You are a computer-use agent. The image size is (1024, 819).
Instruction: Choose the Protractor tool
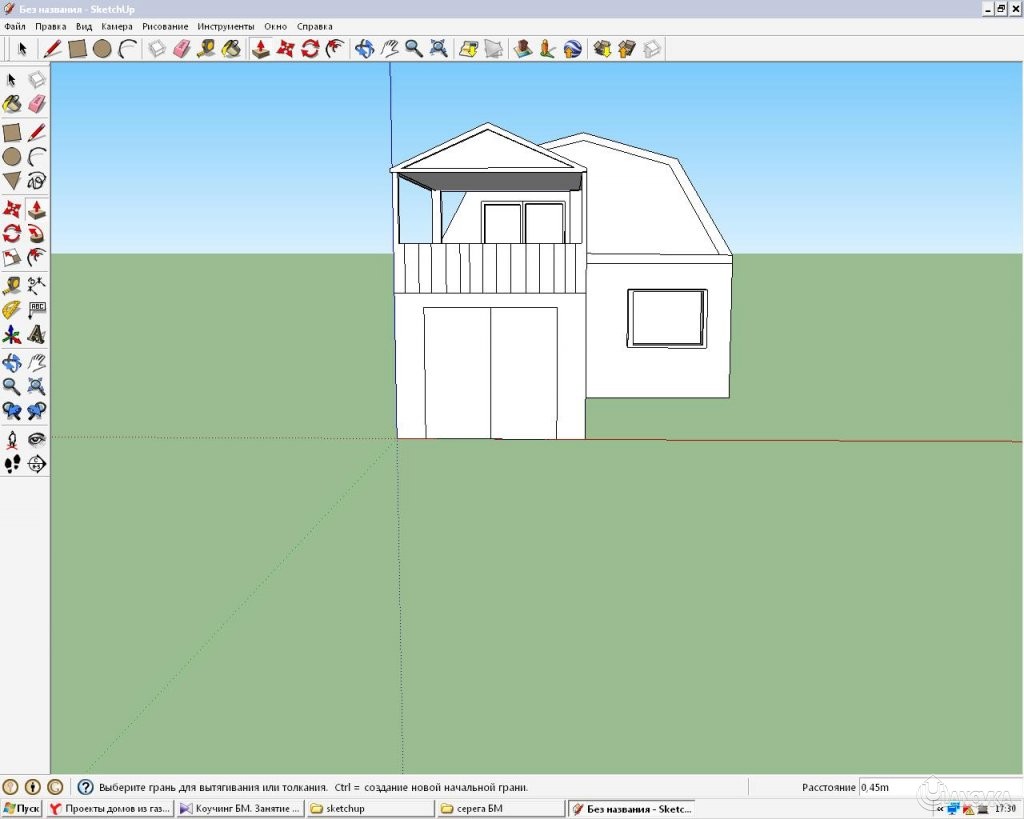12,309
